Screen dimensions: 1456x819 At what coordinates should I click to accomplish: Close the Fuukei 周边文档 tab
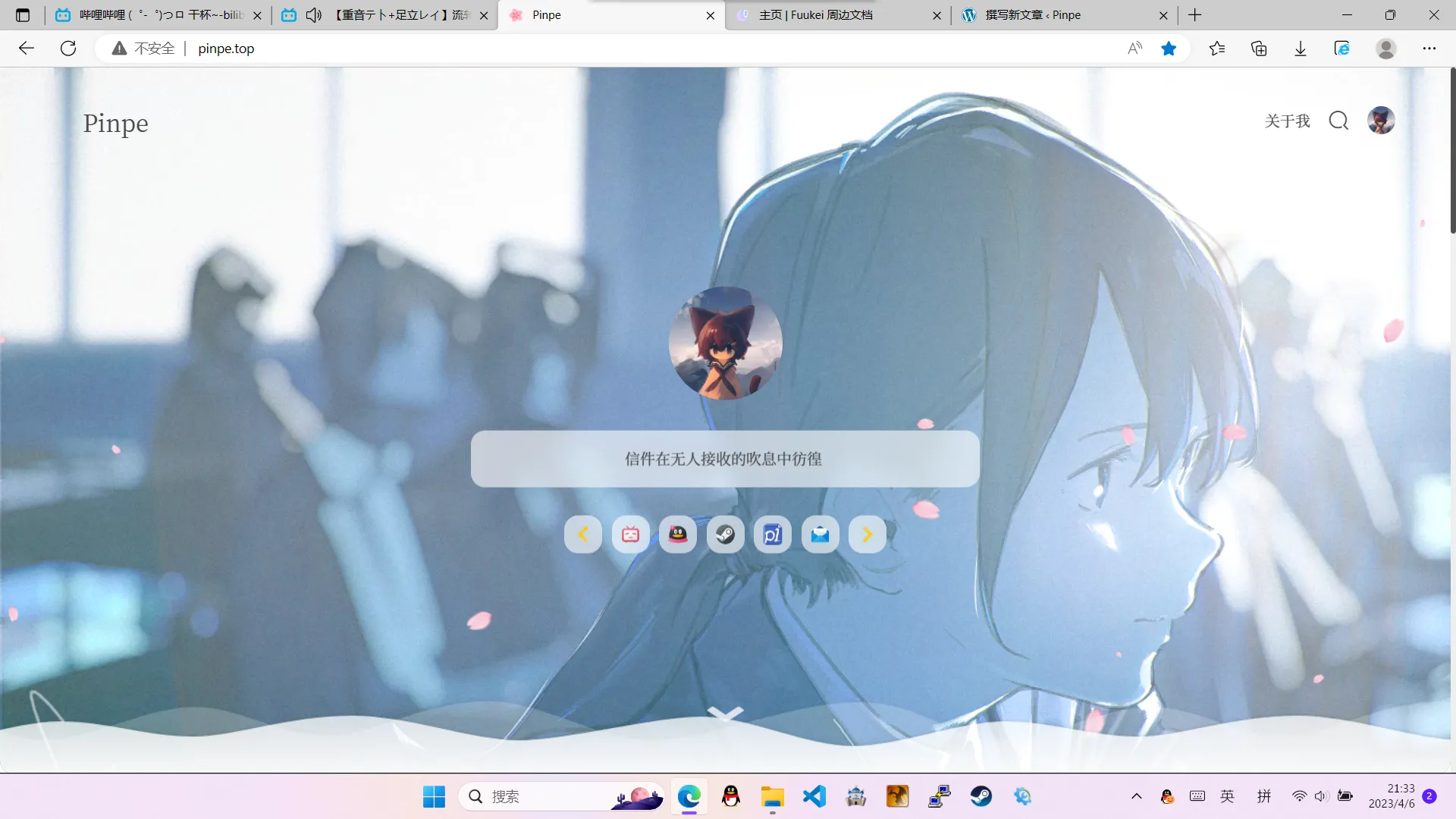(x=937, y=15)
